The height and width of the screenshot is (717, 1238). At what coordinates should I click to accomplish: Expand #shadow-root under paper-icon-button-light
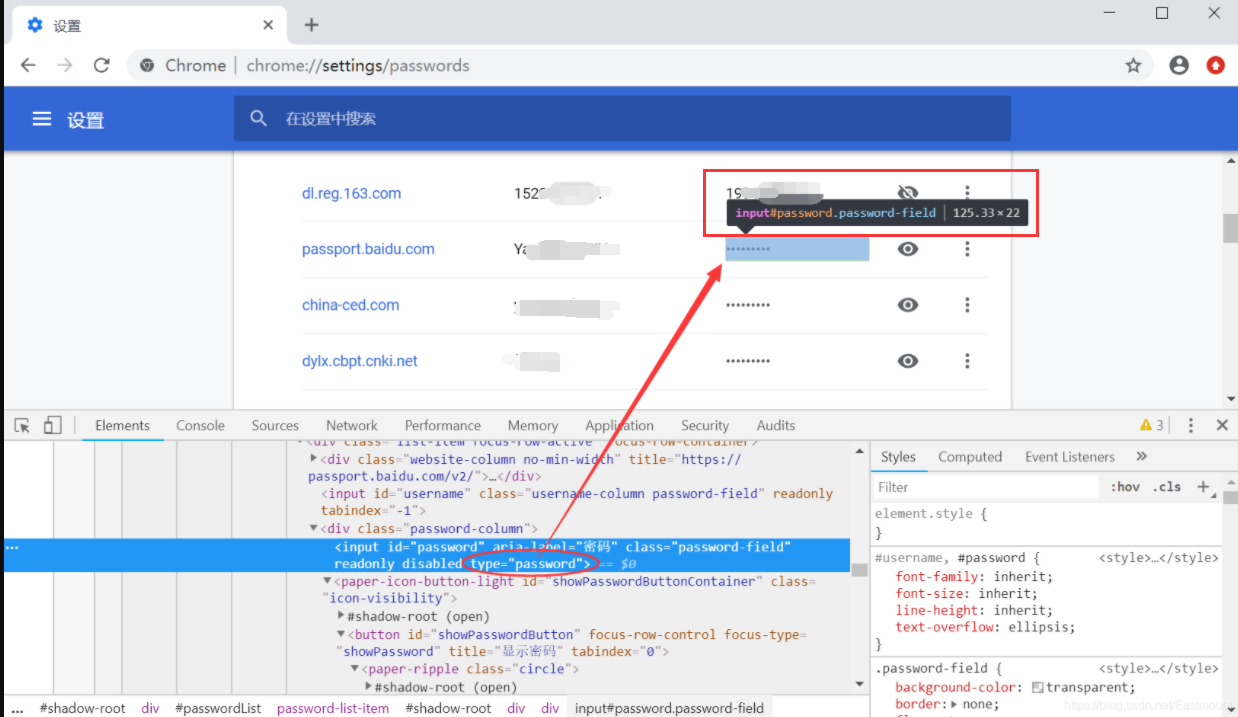click(x=341, y=616)
